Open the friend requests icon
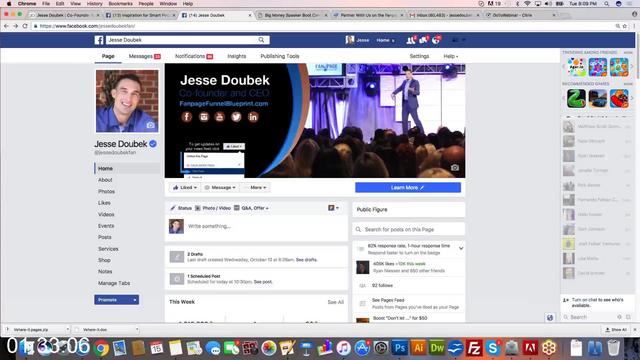The height and width of the screenshot is (360, 640). click(x=411, y=40)
